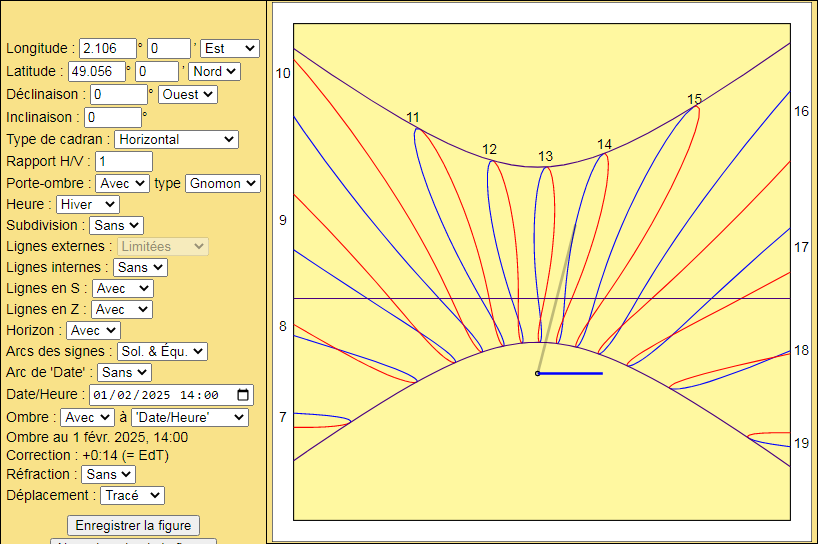Click the Déclinaison degrees field
Image resolution: width=818 pixels, height=544 pixels.
coord(119,94)
